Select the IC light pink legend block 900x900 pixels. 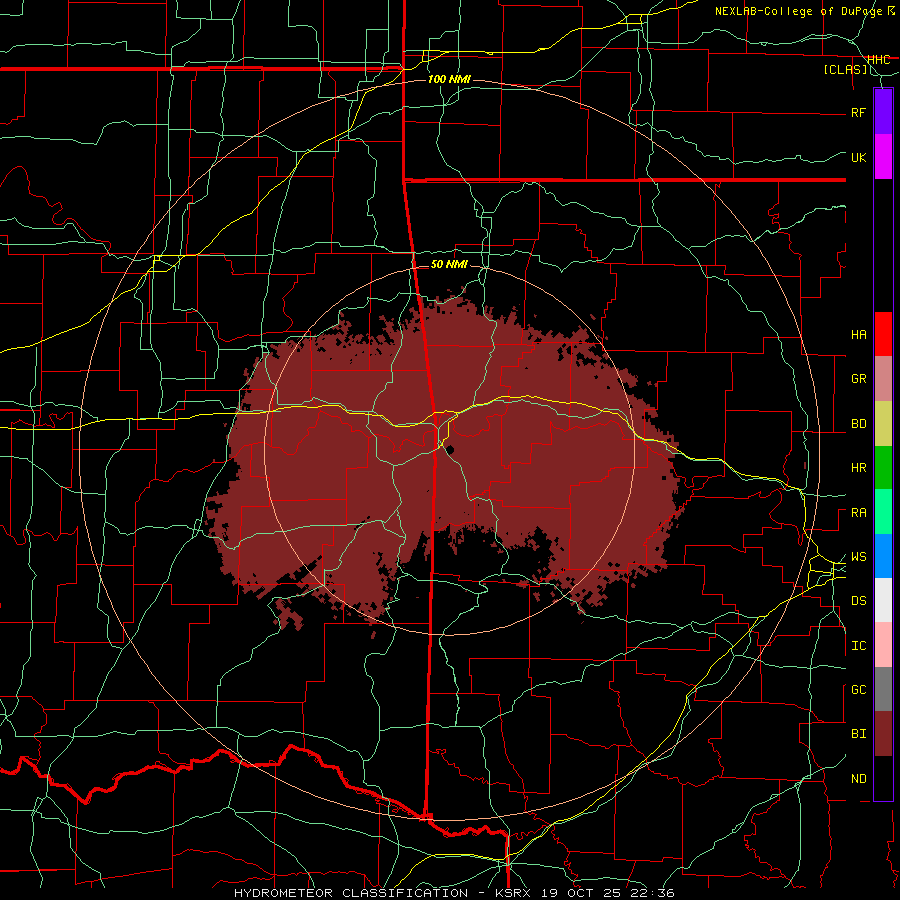click(x=883, y=645)
